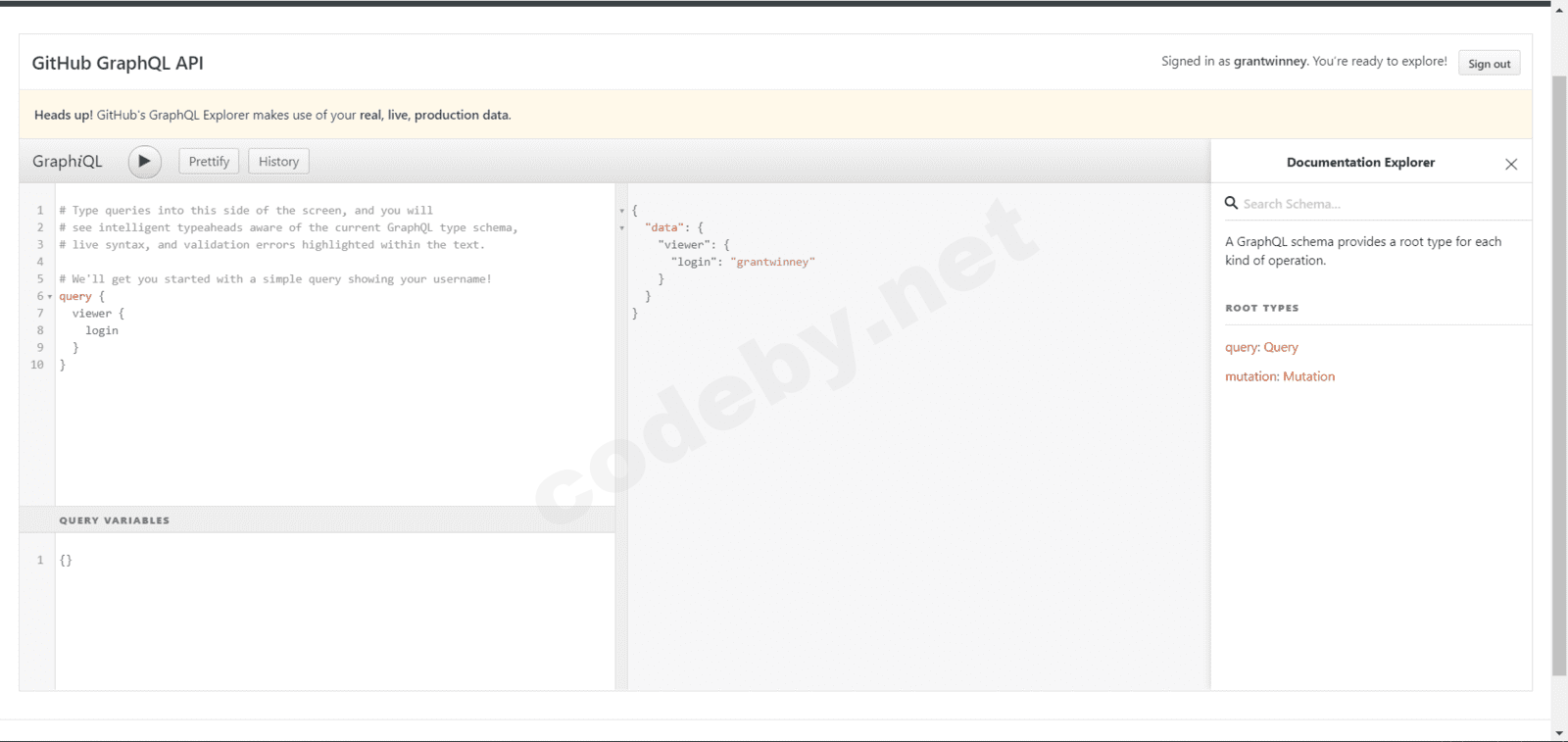This screenshot has width=1568, height=742.
Task: Click the {} in the query variables editor
Action: click(66, 561)
